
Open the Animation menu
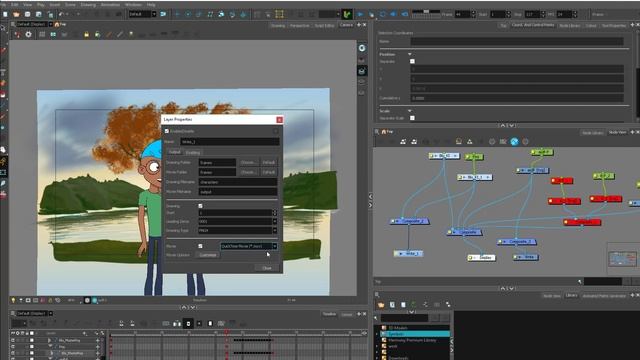(110, 4)
